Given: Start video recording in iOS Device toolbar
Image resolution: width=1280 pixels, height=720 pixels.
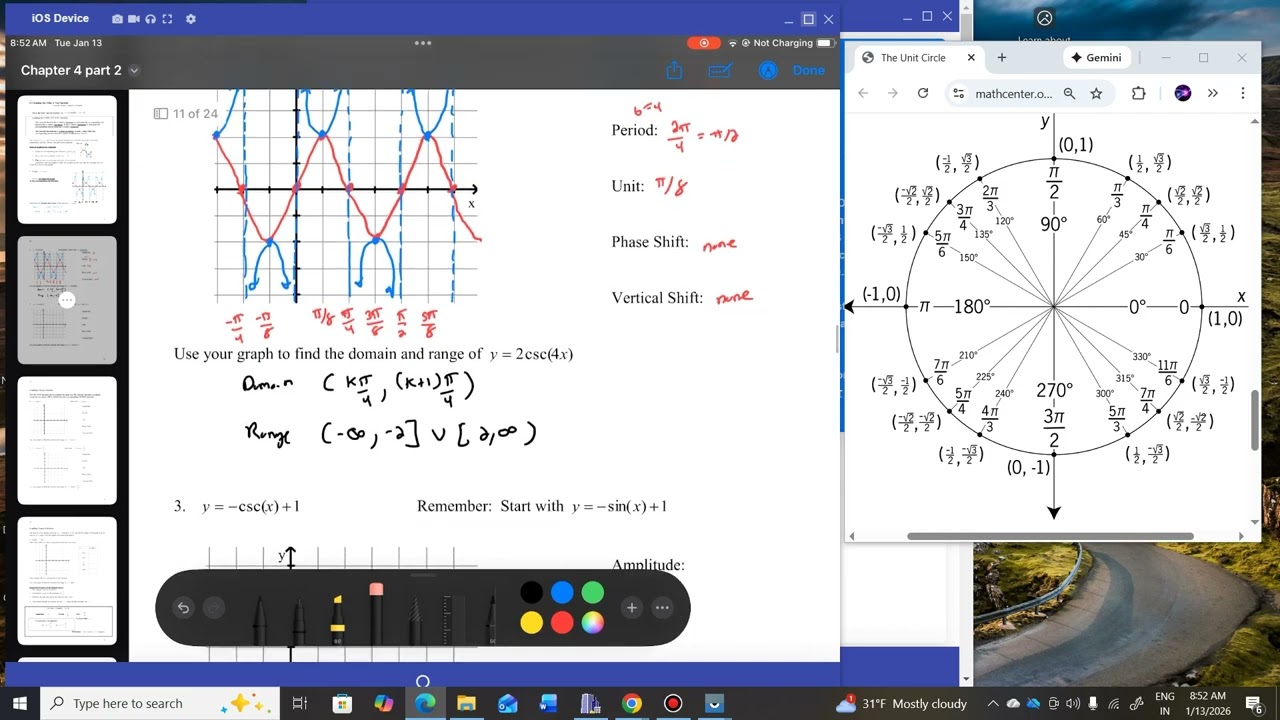Looking at the screenshot, I should pos(134,19).
